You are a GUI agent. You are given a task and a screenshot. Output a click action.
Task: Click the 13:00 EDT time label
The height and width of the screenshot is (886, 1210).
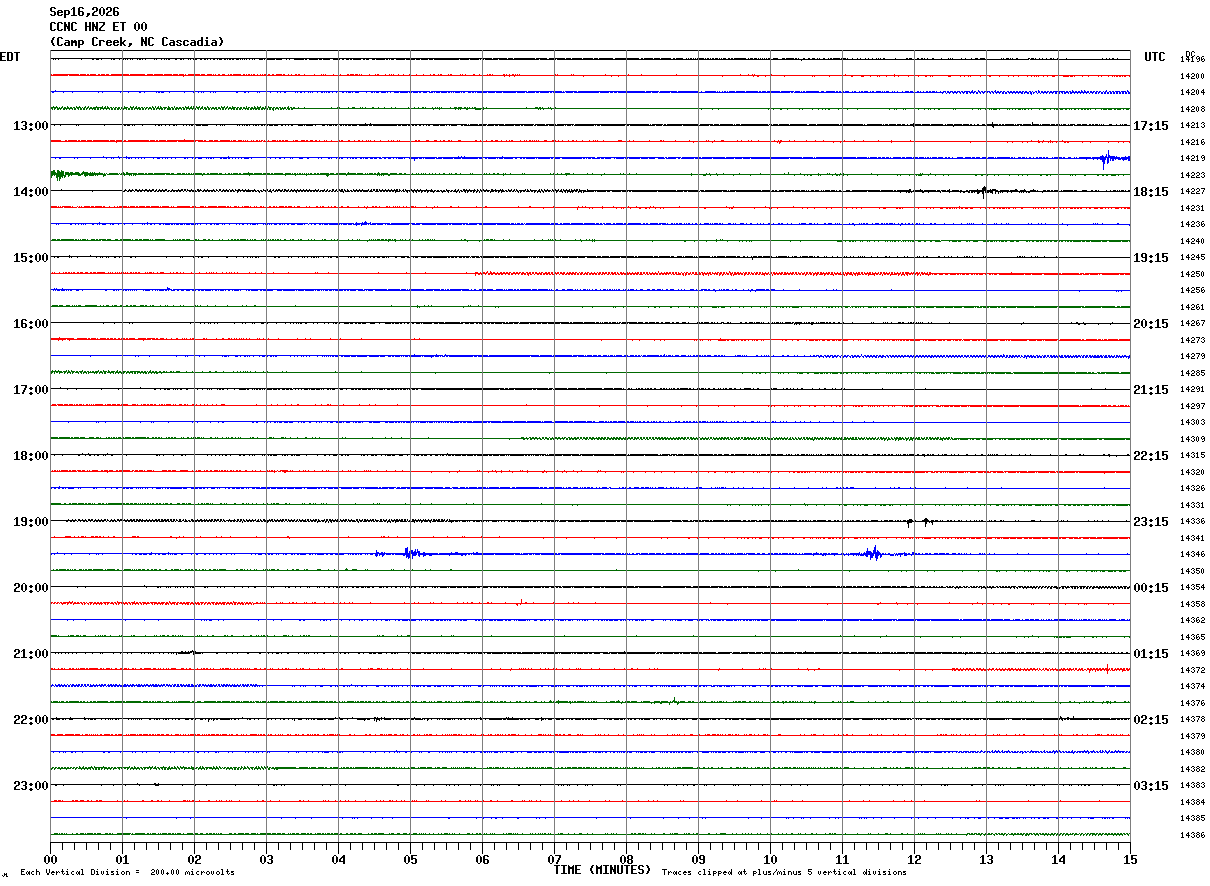click(30, 126)
